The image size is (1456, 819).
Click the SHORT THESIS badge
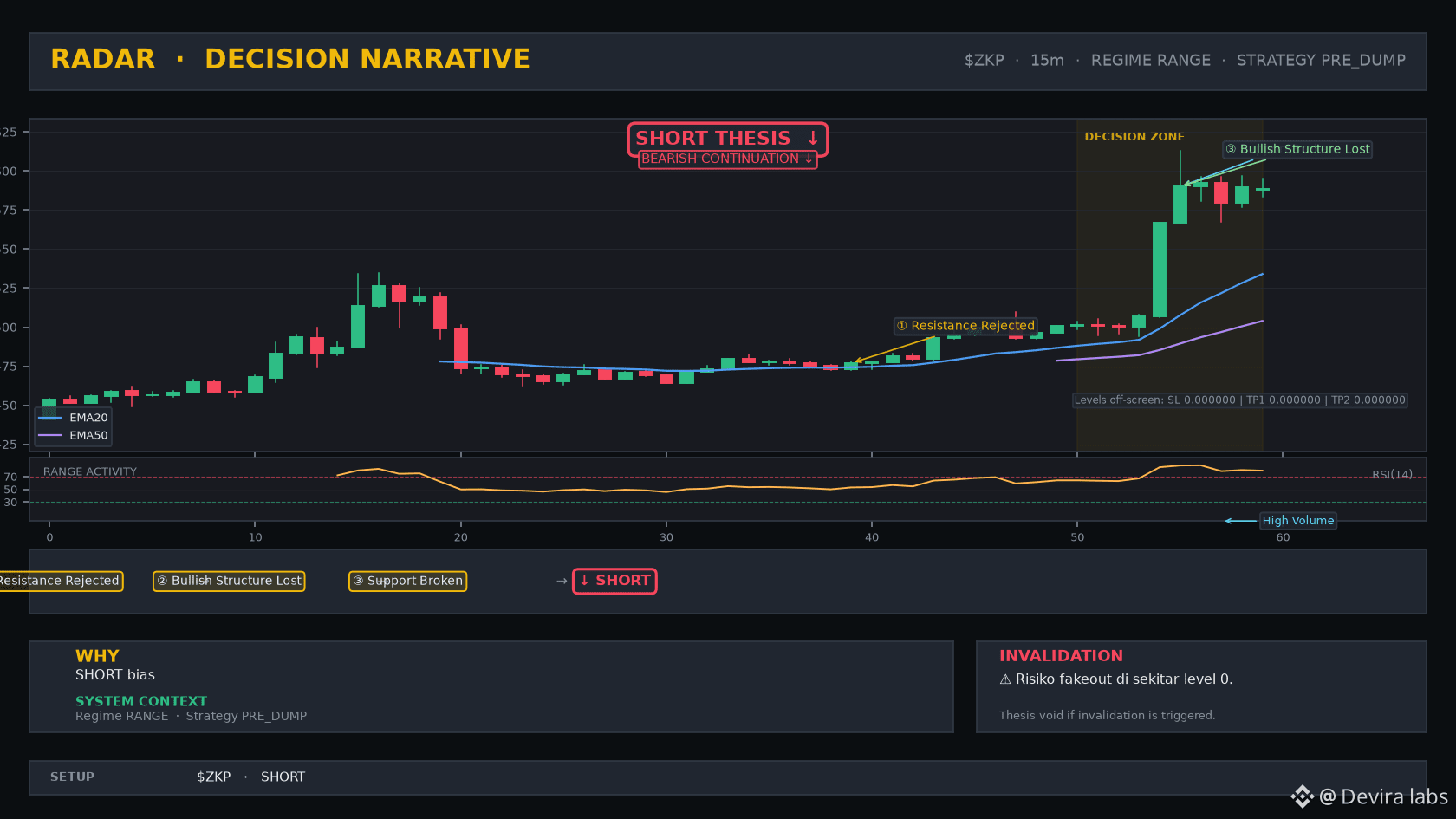(x=727, y=139)
